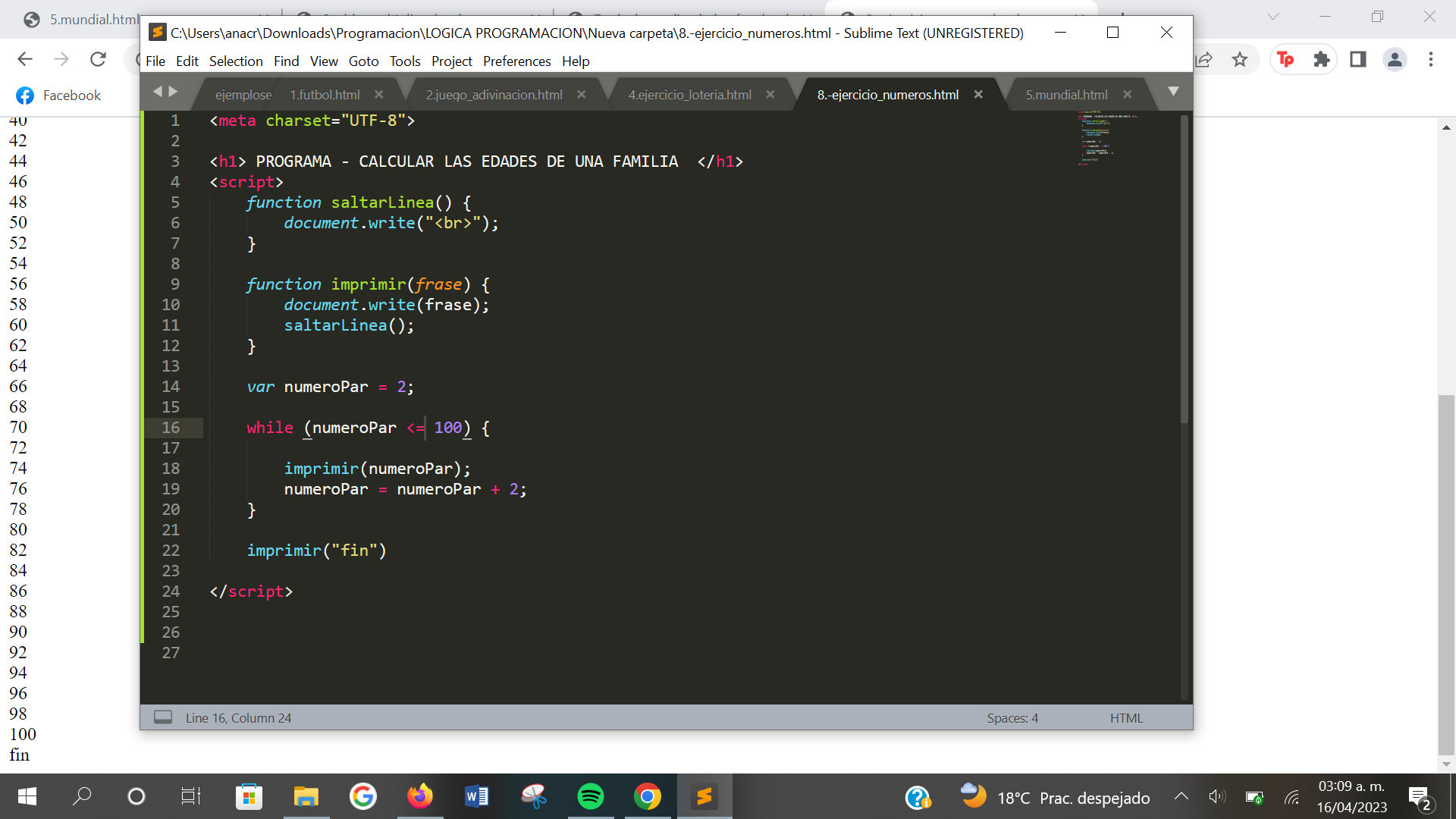
Task: Open the Facebook bookmark
Action: coord(58,96)
